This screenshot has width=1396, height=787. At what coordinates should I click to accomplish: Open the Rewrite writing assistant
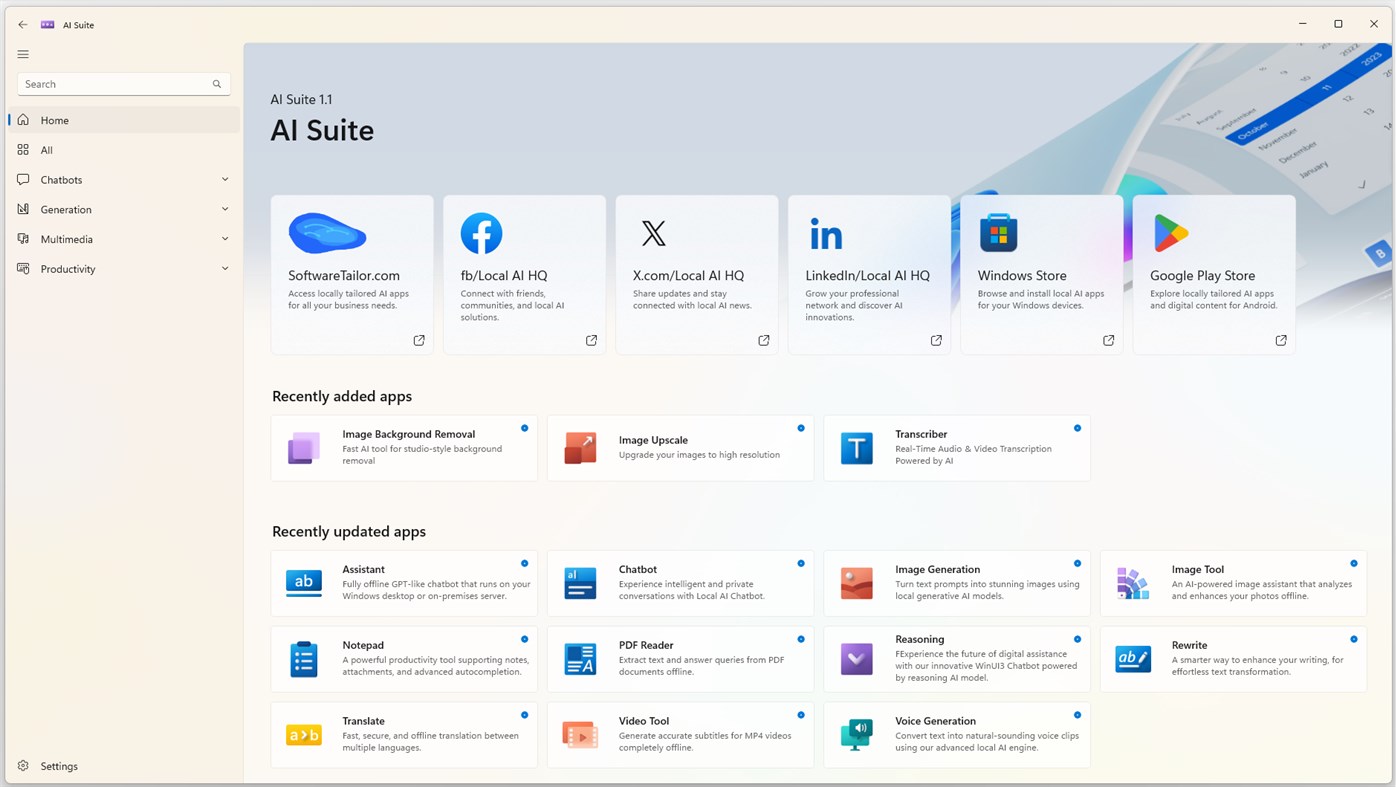click(x=1132, y=658)
